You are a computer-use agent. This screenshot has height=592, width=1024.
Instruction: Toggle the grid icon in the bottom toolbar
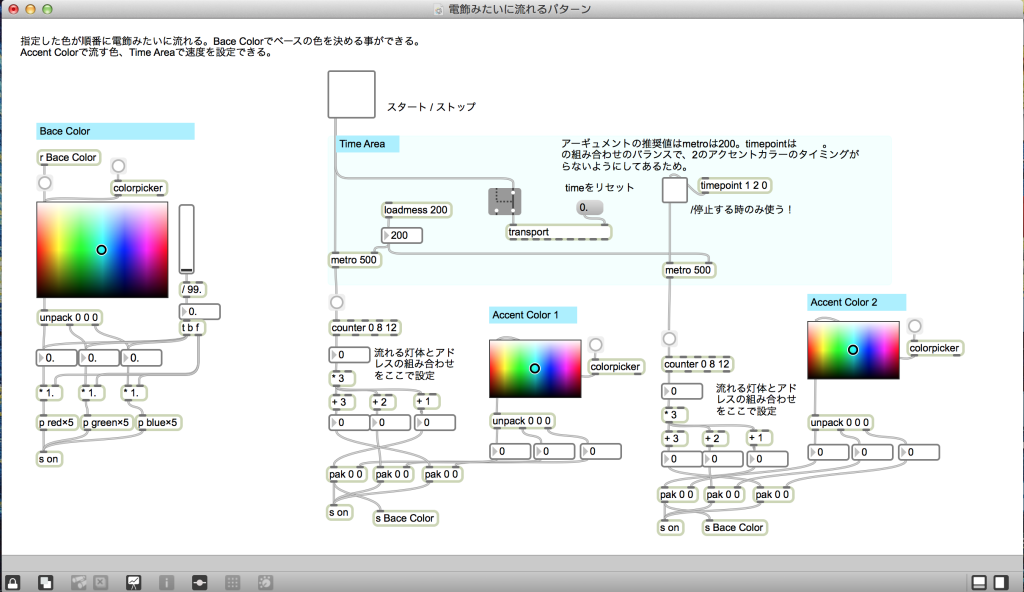[232, 581]
